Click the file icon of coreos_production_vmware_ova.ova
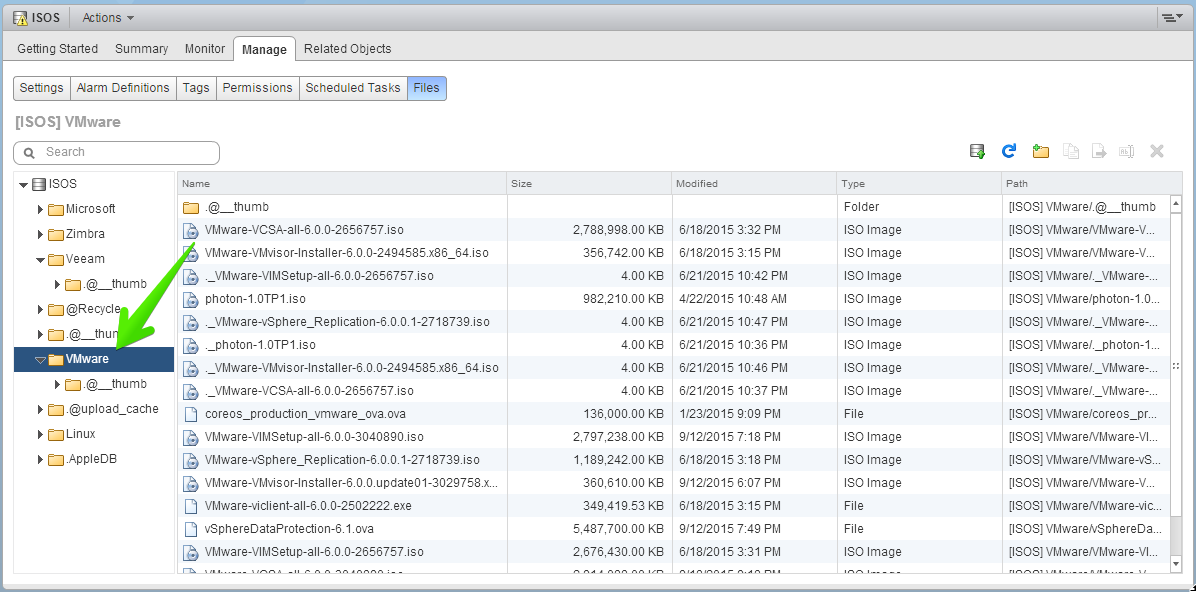 191,414
